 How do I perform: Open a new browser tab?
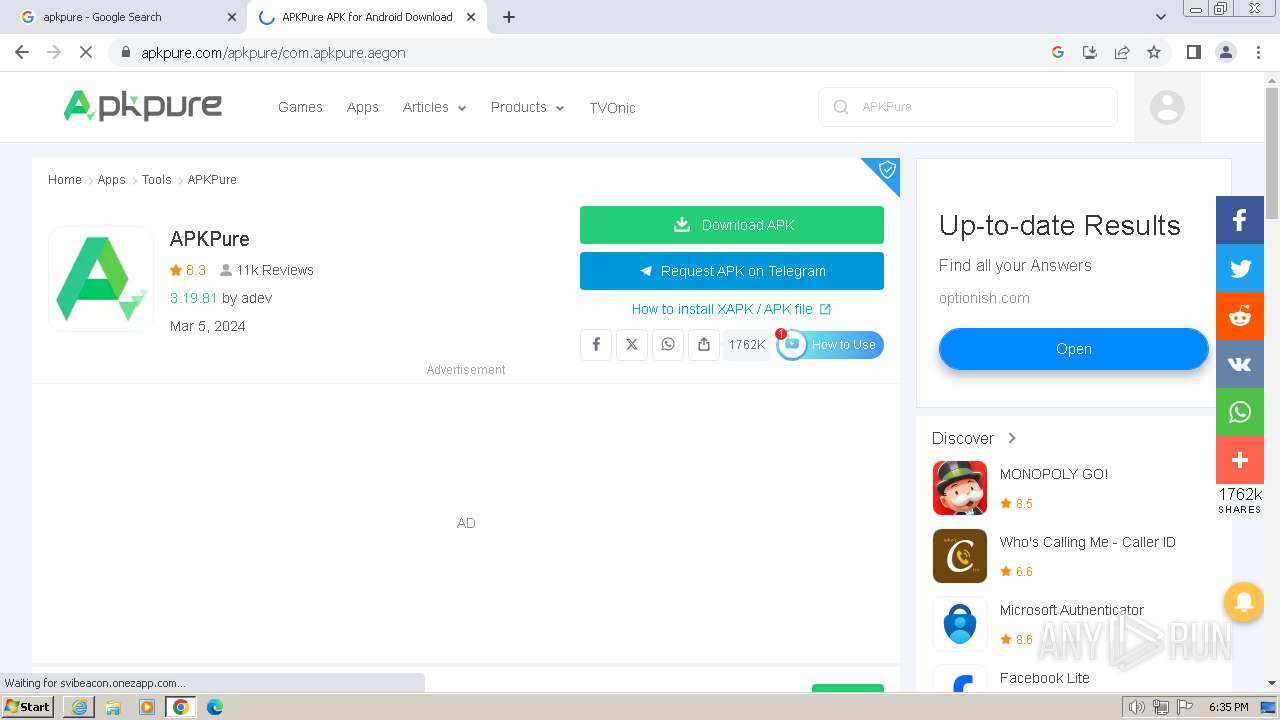point(509,17)
